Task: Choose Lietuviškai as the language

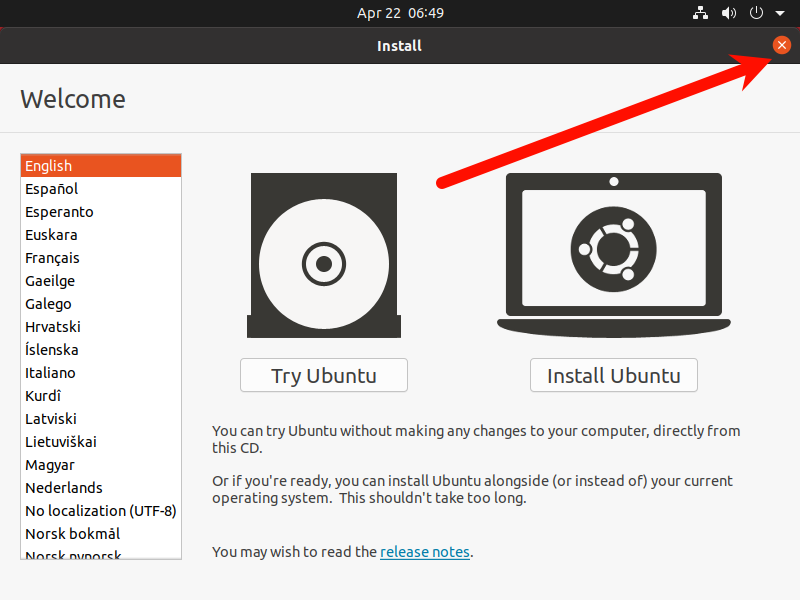Action: click(101, 441)
